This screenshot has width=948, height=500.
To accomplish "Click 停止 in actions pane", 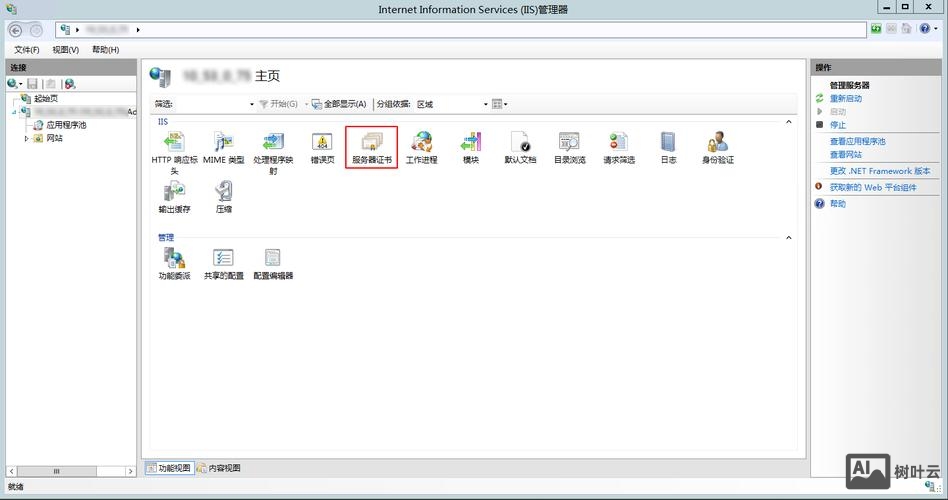I will [x=838, y=125].
